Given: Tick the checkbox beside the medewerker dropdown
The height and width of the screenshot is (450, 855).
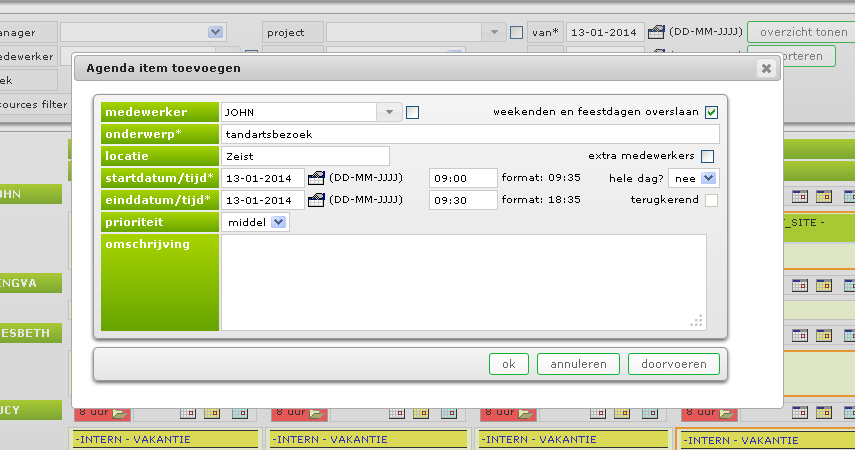Looking at the screenshot, I should [413, 112].
